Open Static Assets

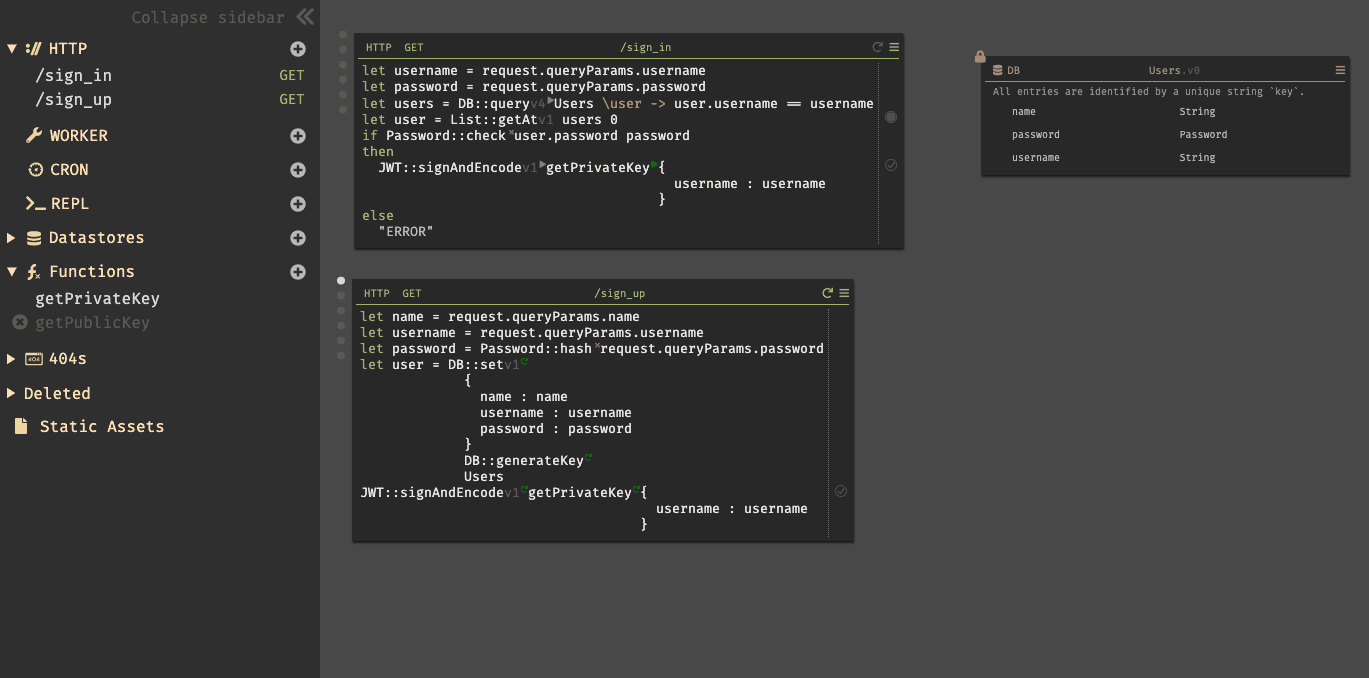(x=101, y=426)
